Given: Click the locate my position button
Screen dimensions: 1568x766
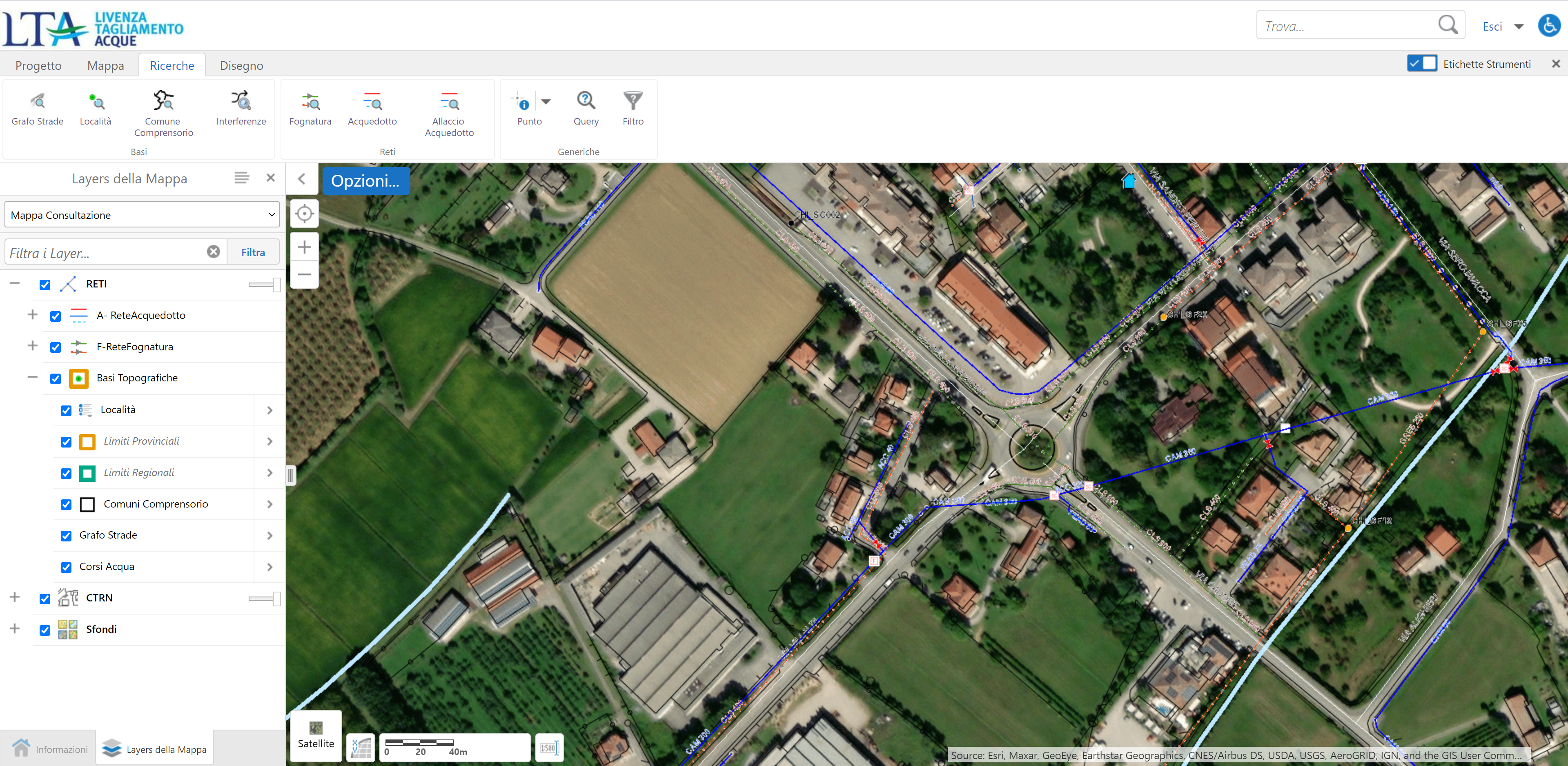Looking at the screenshot, I should [304, 214].
